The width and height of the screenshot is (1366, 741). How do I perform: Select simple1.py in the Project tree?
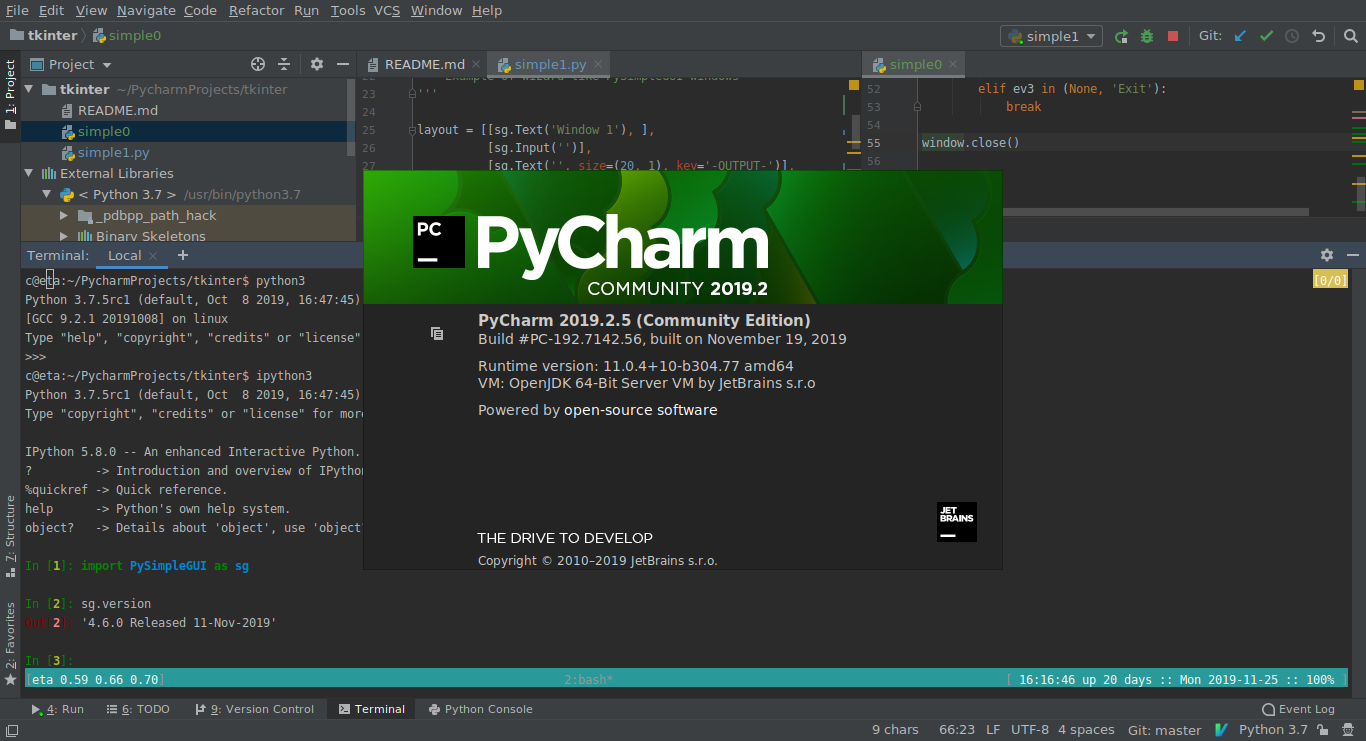113,152
